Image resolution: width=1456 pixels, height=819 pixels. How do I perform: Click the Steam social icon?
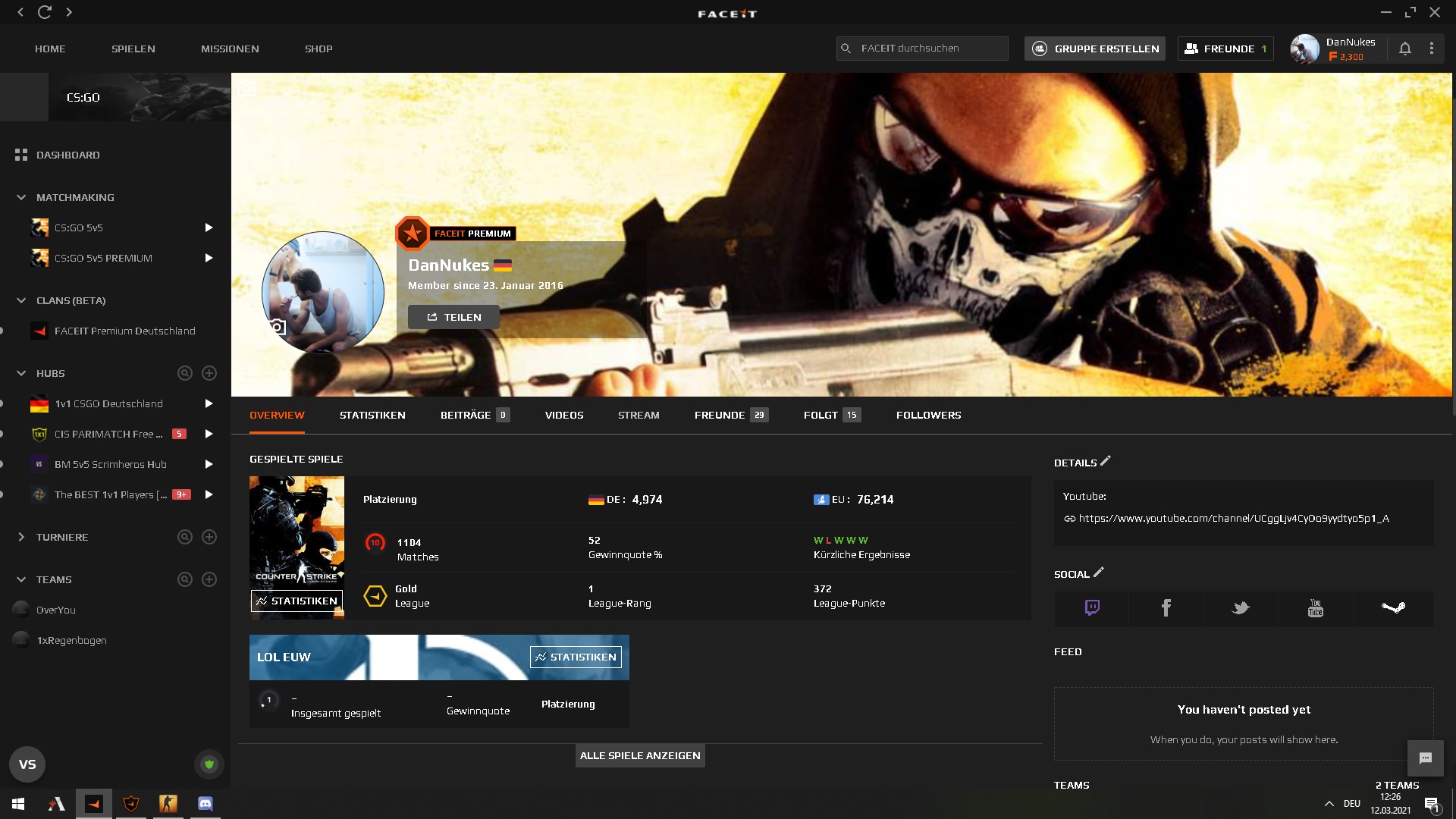pyautogui.click(x=1393, y=608)
